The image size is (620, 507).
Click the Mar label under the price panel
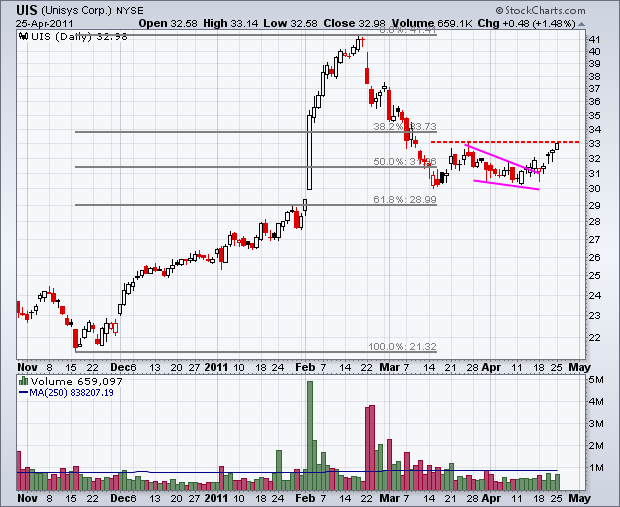click(390, 367)
